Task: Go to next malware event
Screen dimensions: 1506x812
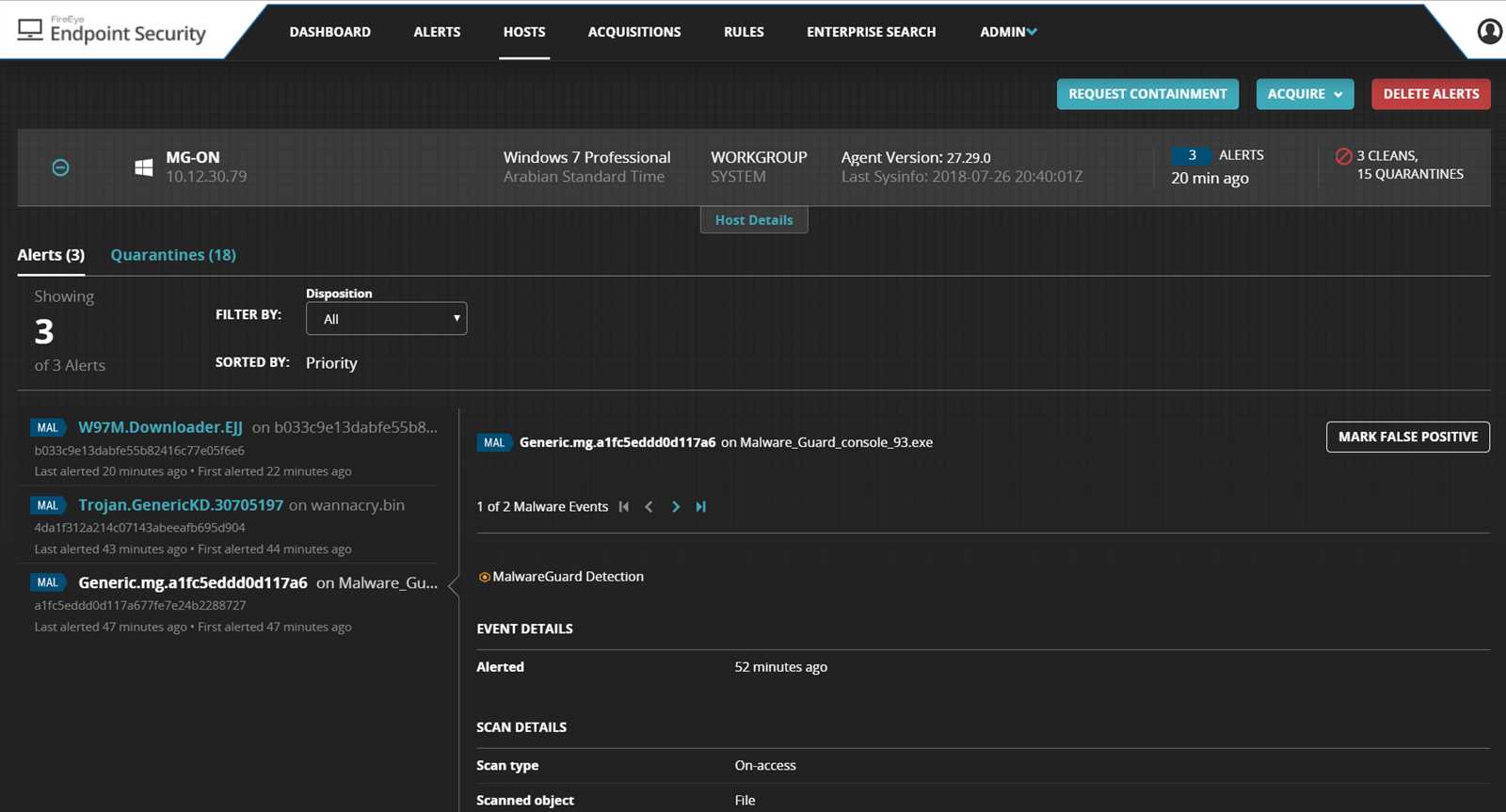Action: [675, 507]
